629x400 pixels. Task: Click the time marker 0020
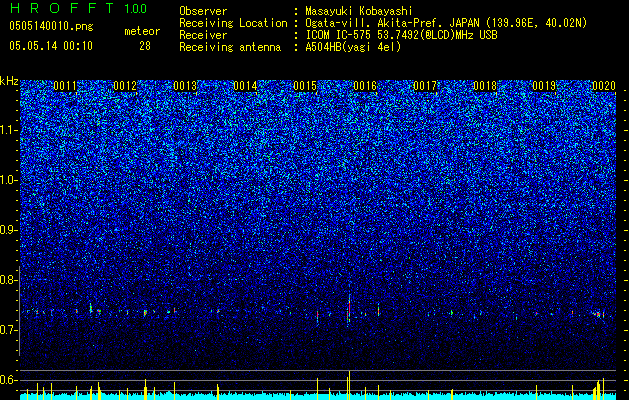604,86
